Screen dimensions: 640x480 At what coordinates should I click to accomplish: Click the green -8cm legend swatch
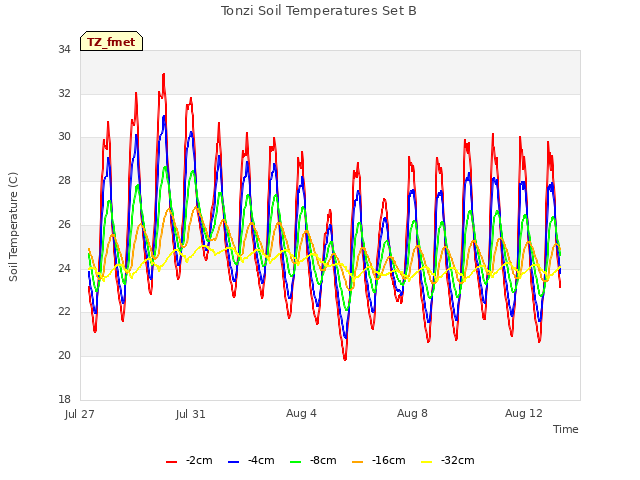(295, 462)
